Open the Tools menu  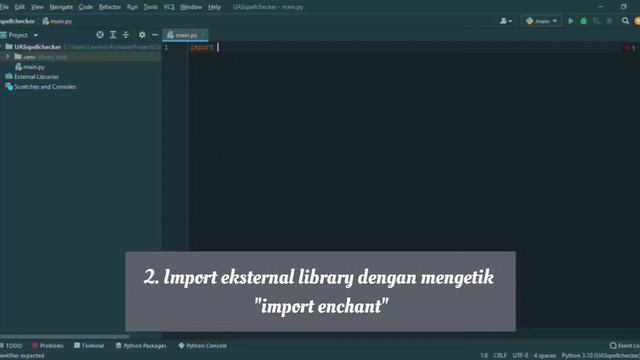click(x=151, y=7)
